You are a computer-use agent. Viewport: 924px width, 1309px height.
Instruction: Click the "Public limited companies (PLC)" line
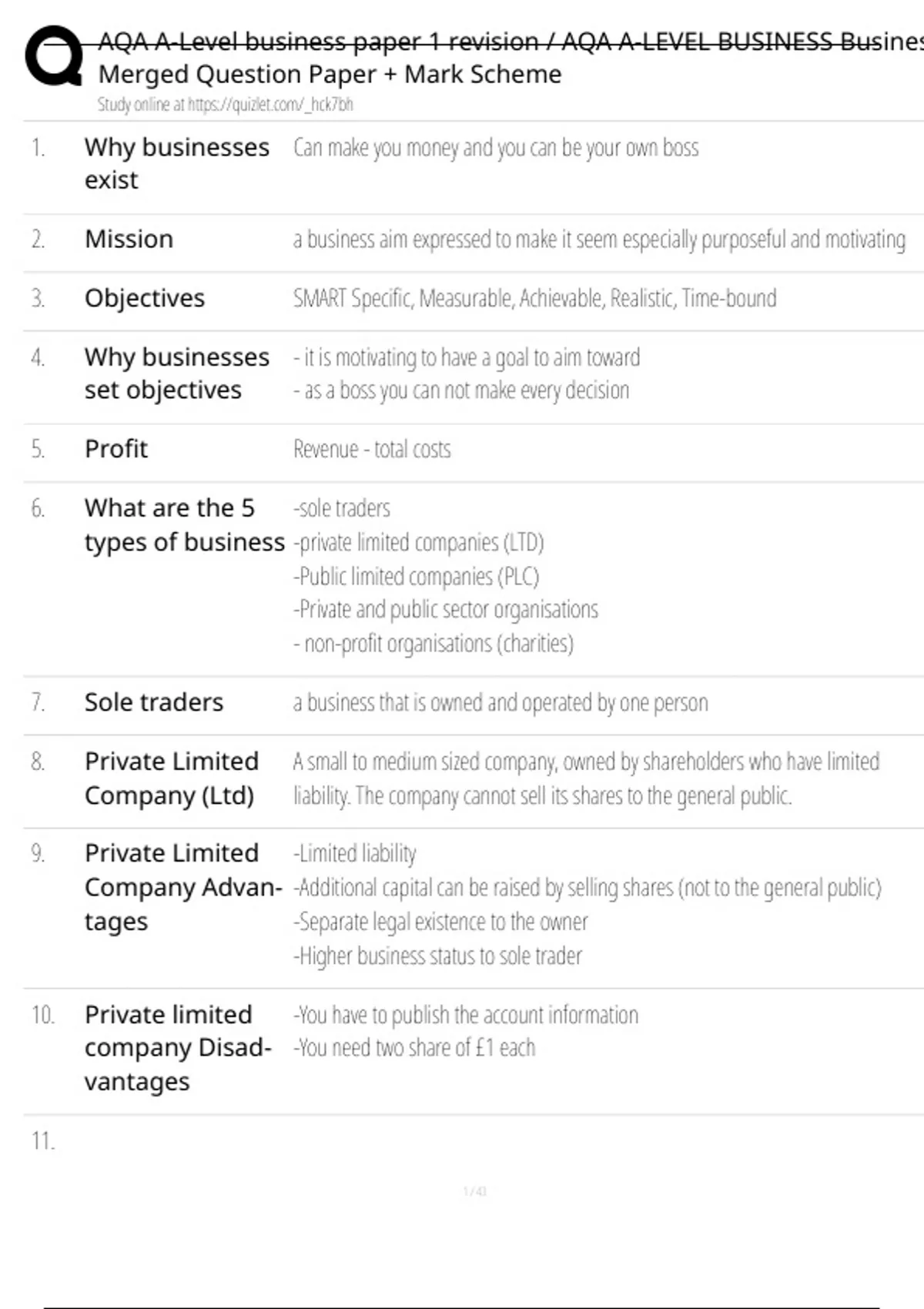tap(417, 577)
